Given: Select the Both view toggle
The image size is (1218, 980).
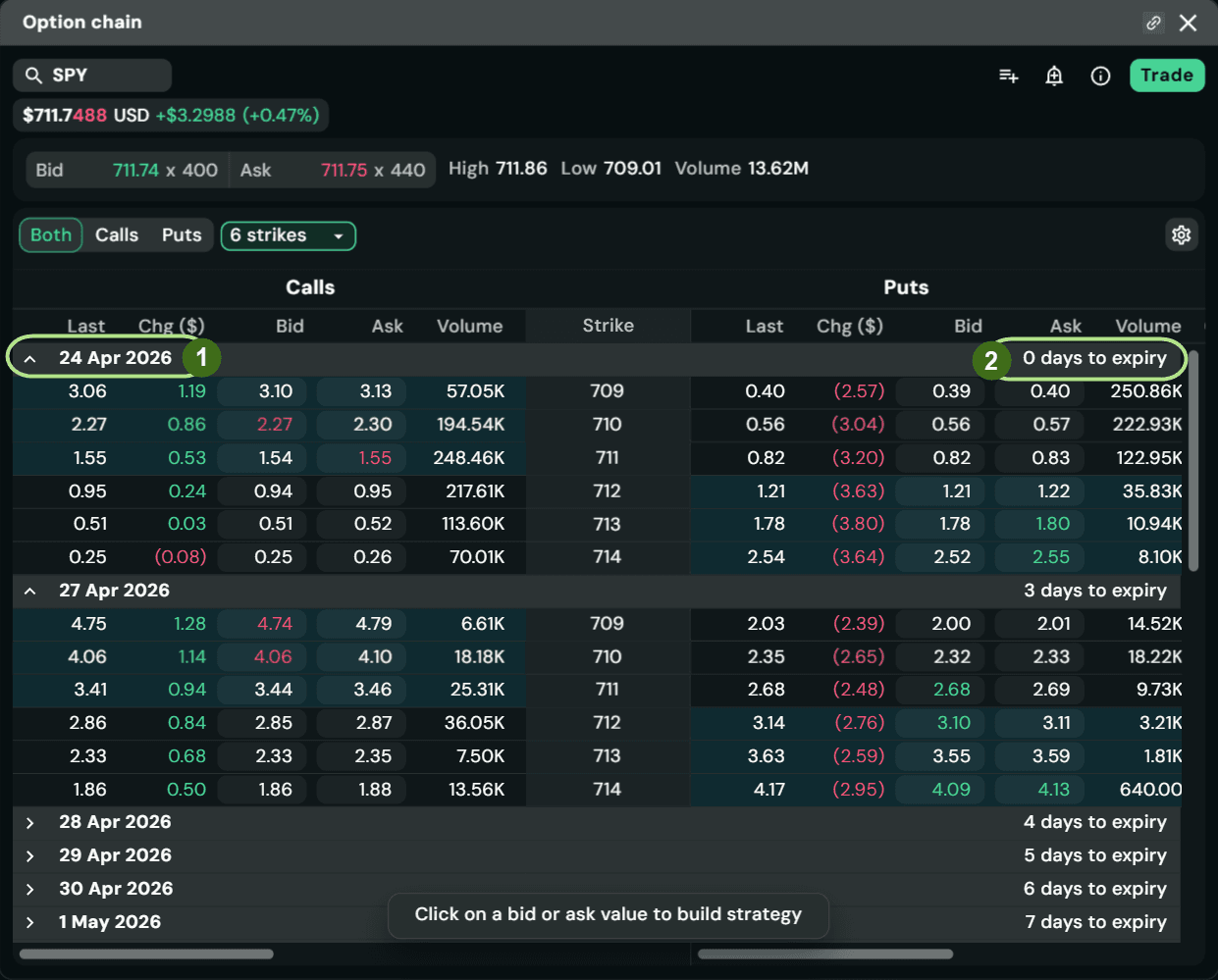Looking at the screenshot, I should (x=51, y=235).
